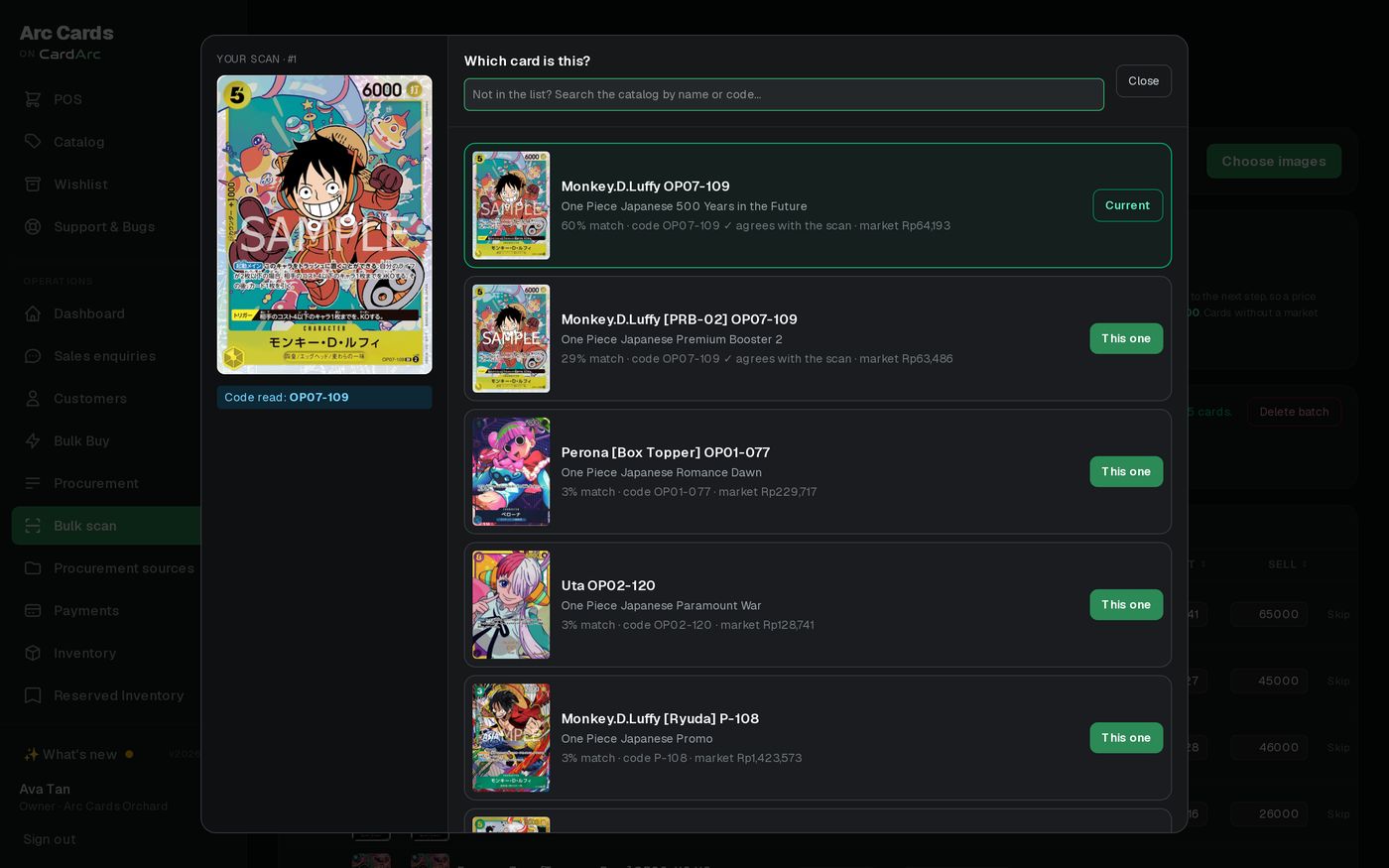
Task: Click the POS cart icon in sidebar
Action: pos(33,99)
